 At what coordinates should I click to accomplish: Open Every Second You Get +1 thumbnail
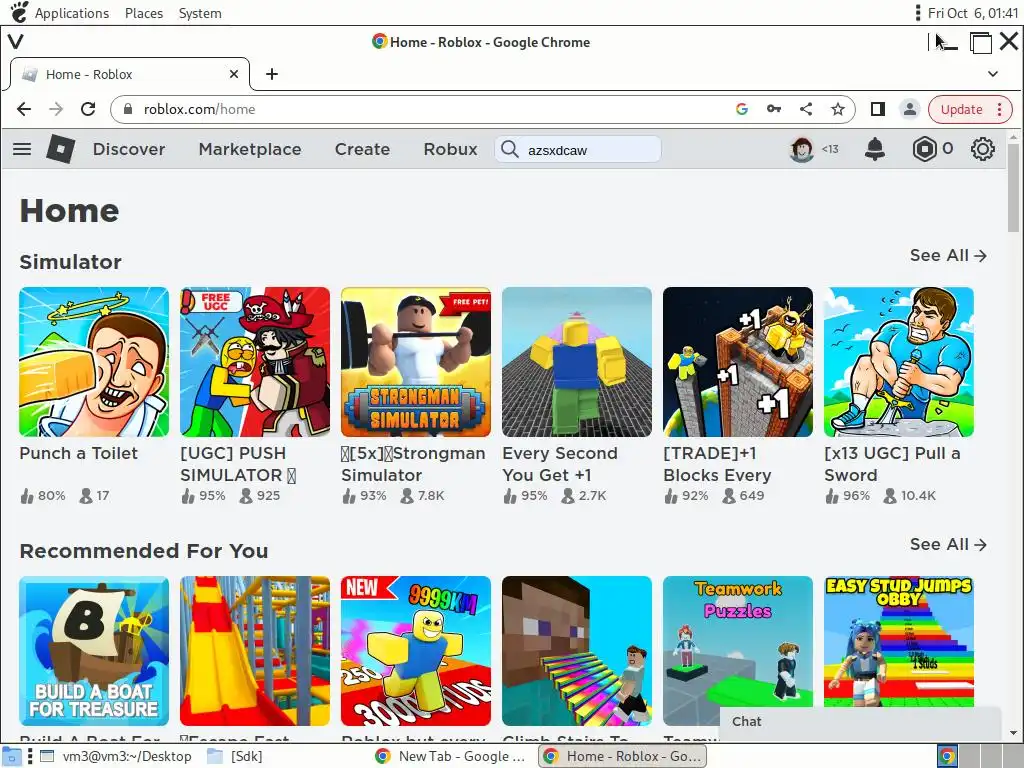coord(577,362)
